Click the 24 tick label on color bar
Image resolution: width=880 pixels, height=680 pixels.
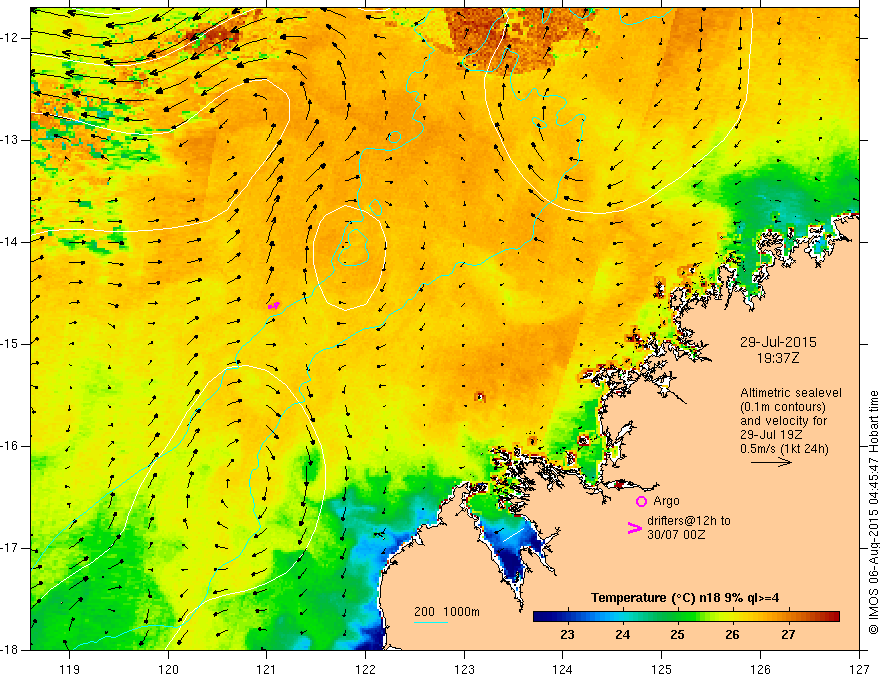click(x=622, y=635)
